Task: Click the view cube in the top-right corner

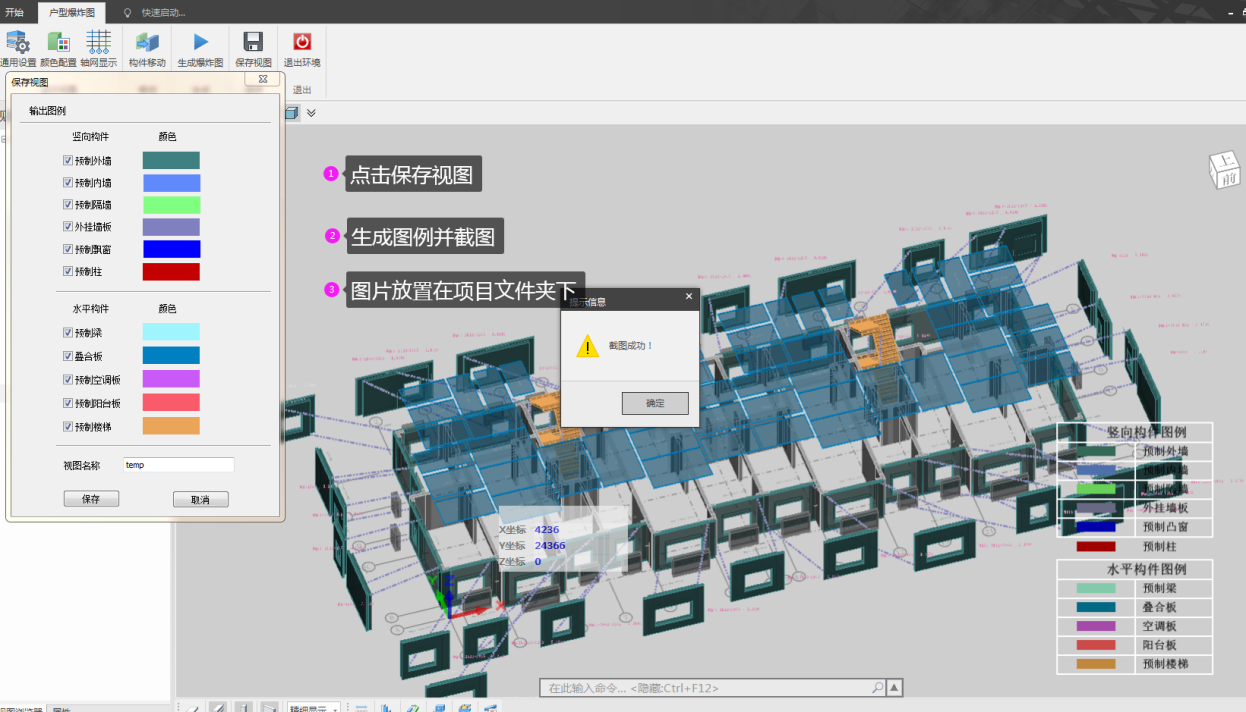Action: [1224, 170]
